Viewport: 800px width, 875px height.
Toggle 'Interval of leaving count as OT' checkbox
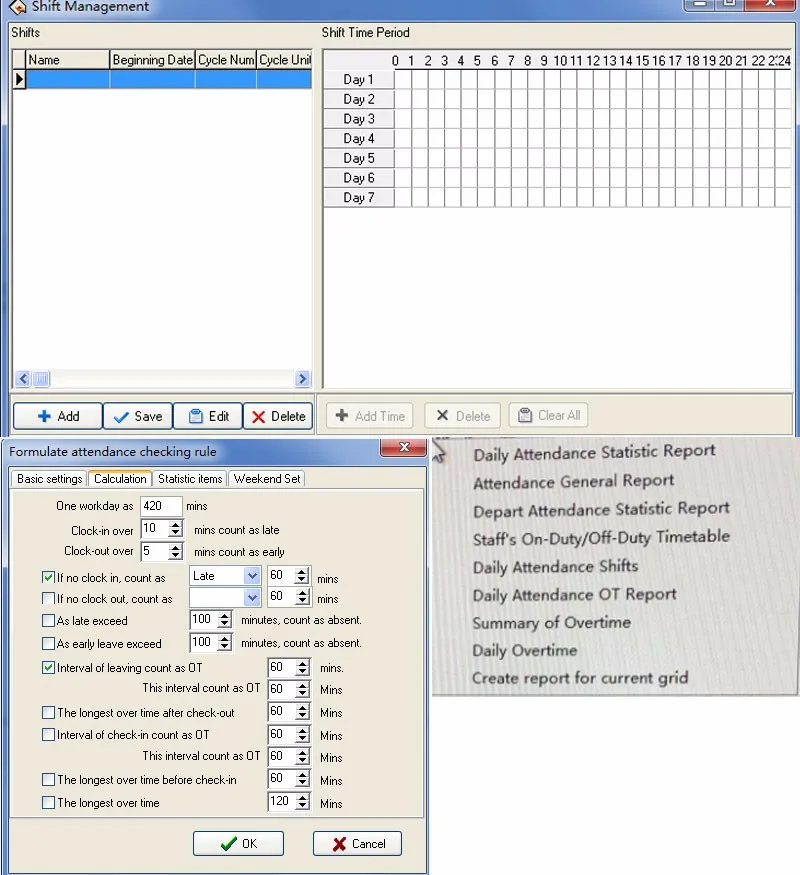pos(49,667)
